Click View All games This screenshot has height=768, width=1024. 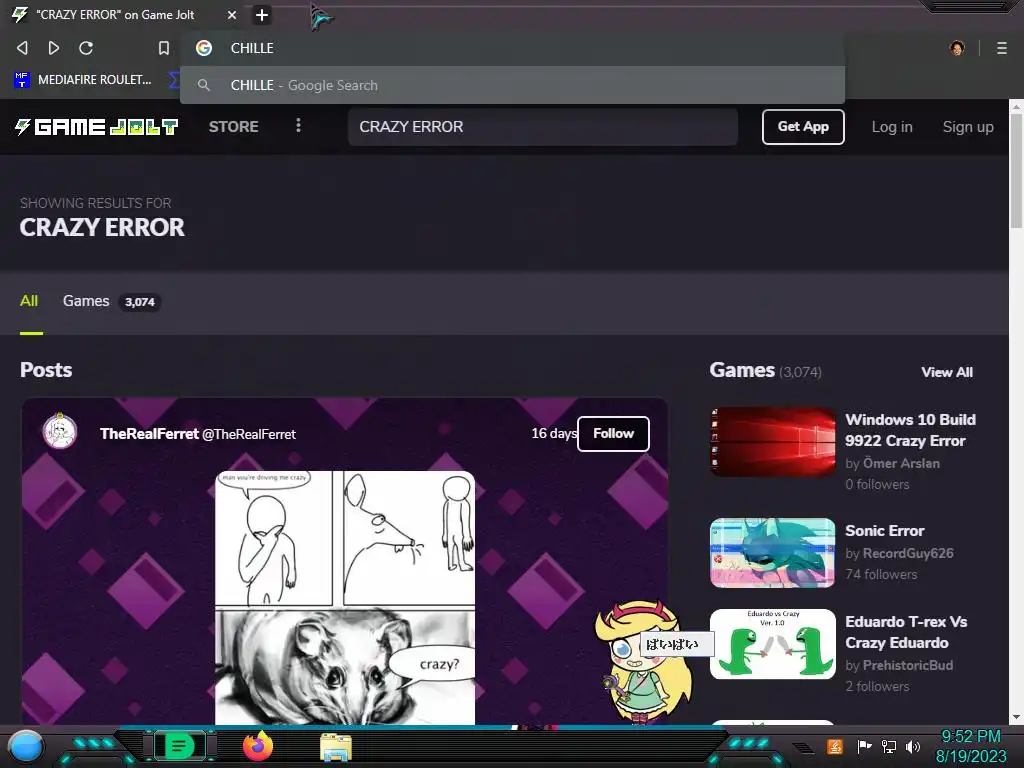[947, 372]
